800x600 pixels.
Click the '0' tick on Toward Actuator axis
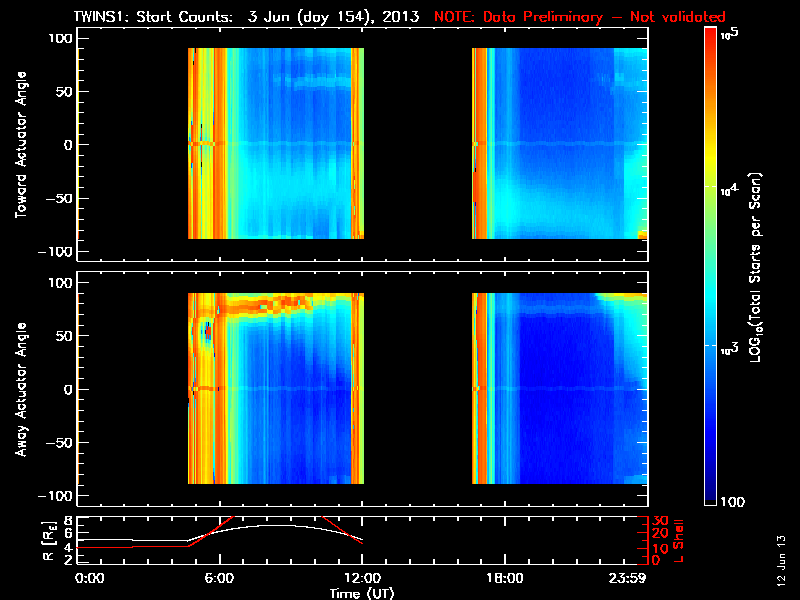(68, 145)
